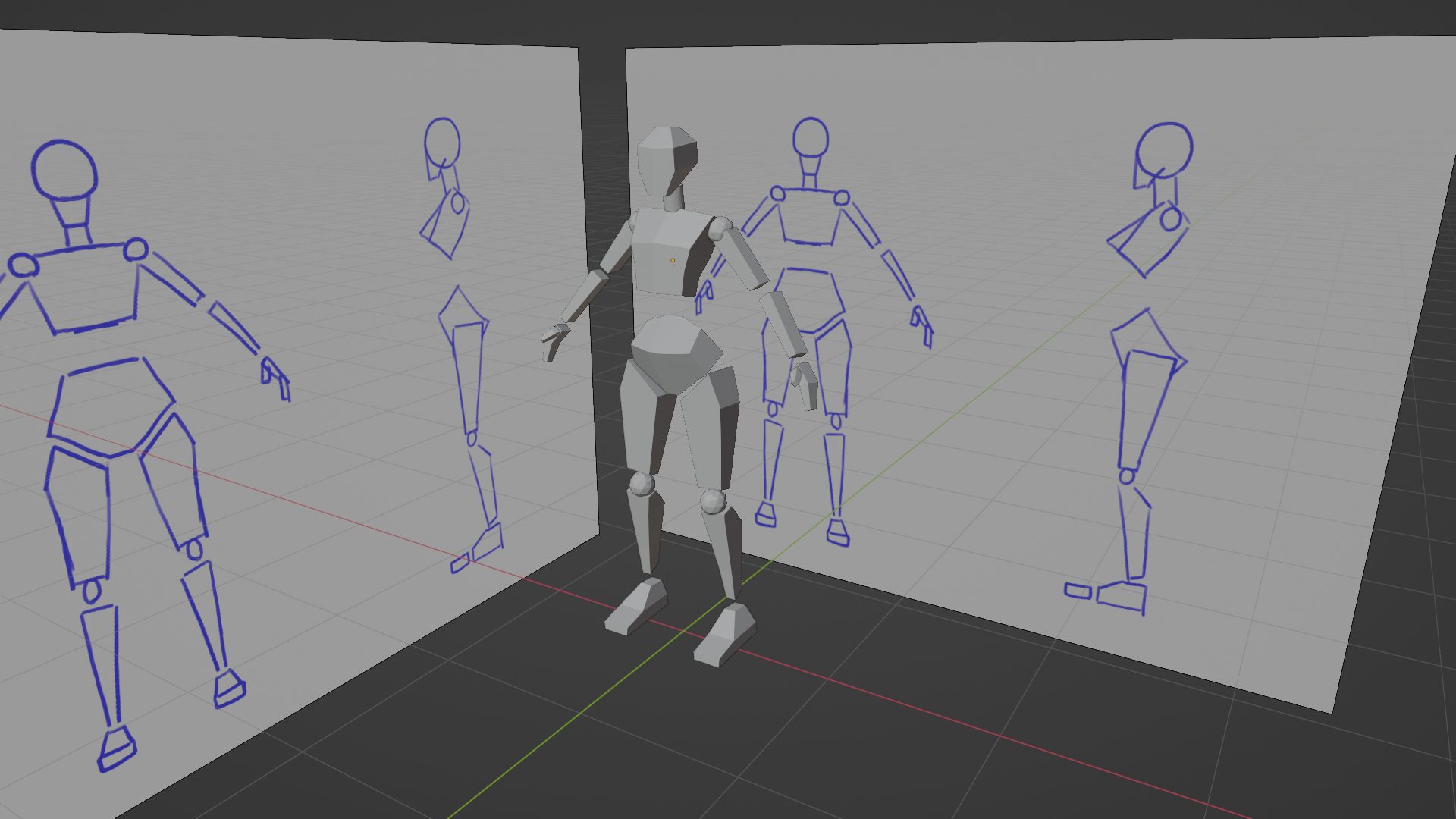Image resolution: width=1456 pixels, height=819 pixels.
Task: Click the knee sphere above the rear foot
Action: tap(642, 482)
